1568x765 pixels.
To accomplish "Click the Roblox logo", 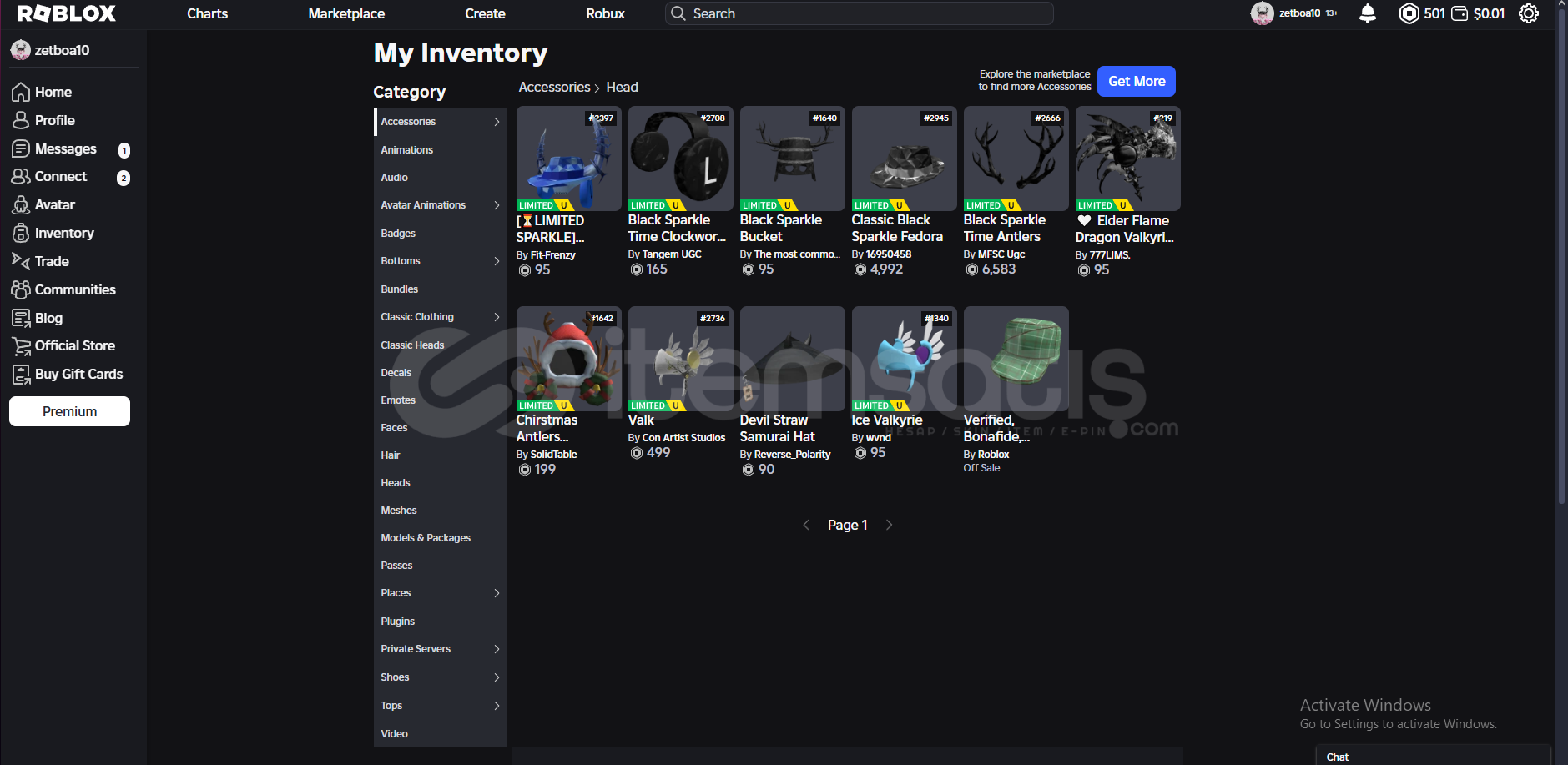I will coord(66,13).
